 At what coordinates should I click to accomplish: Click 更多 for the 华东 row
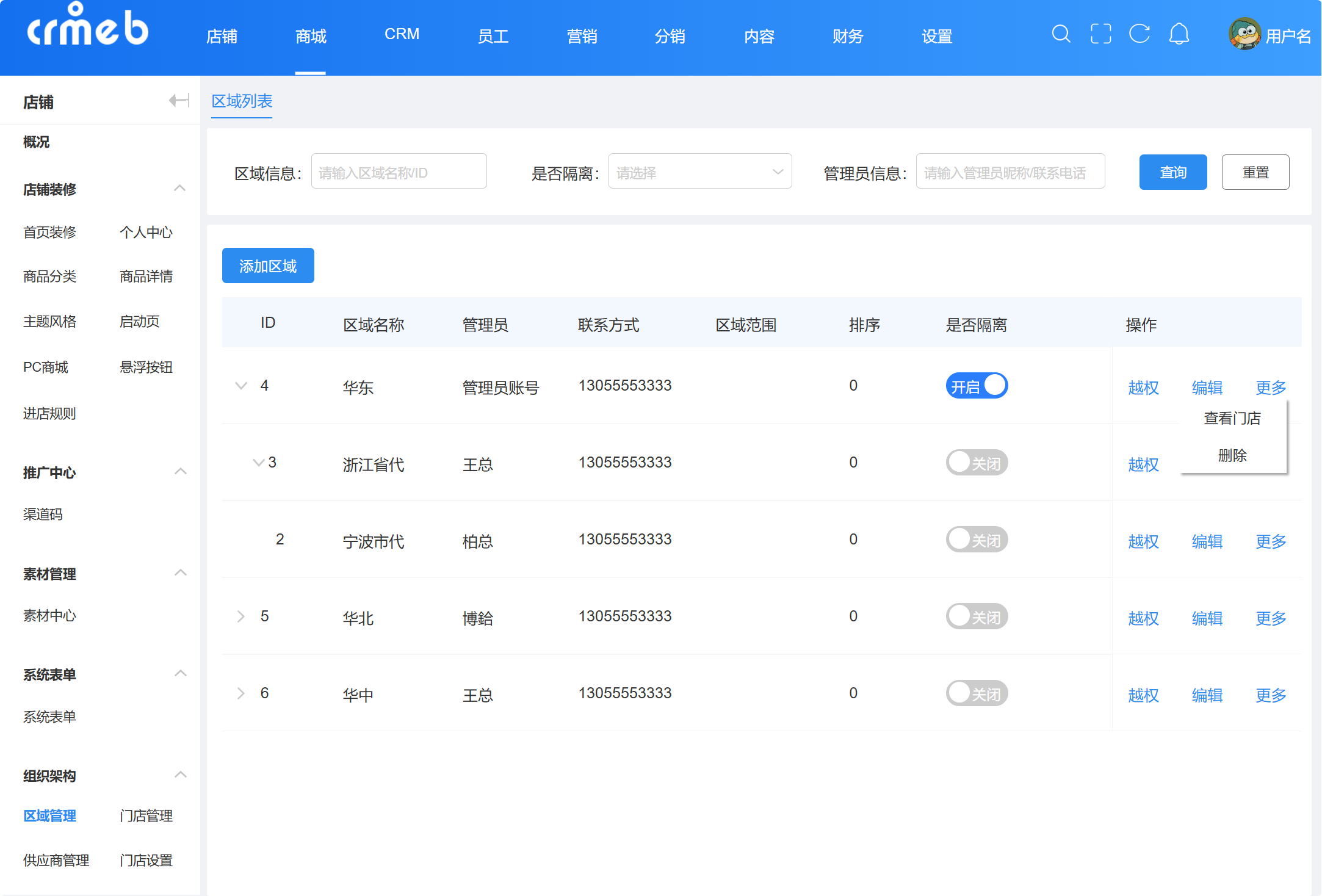point(1271,388)
